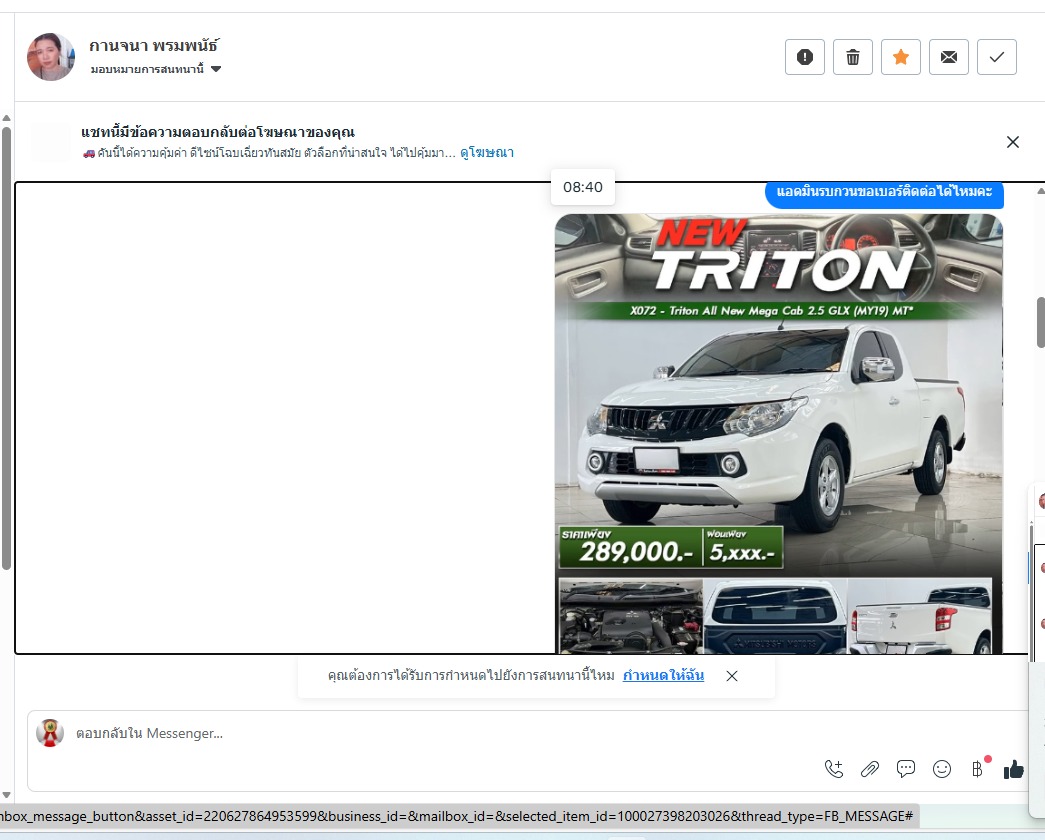Mark conversation as spam icon
This screenshot has width=1045, height=840.
[x=804, y=57]
